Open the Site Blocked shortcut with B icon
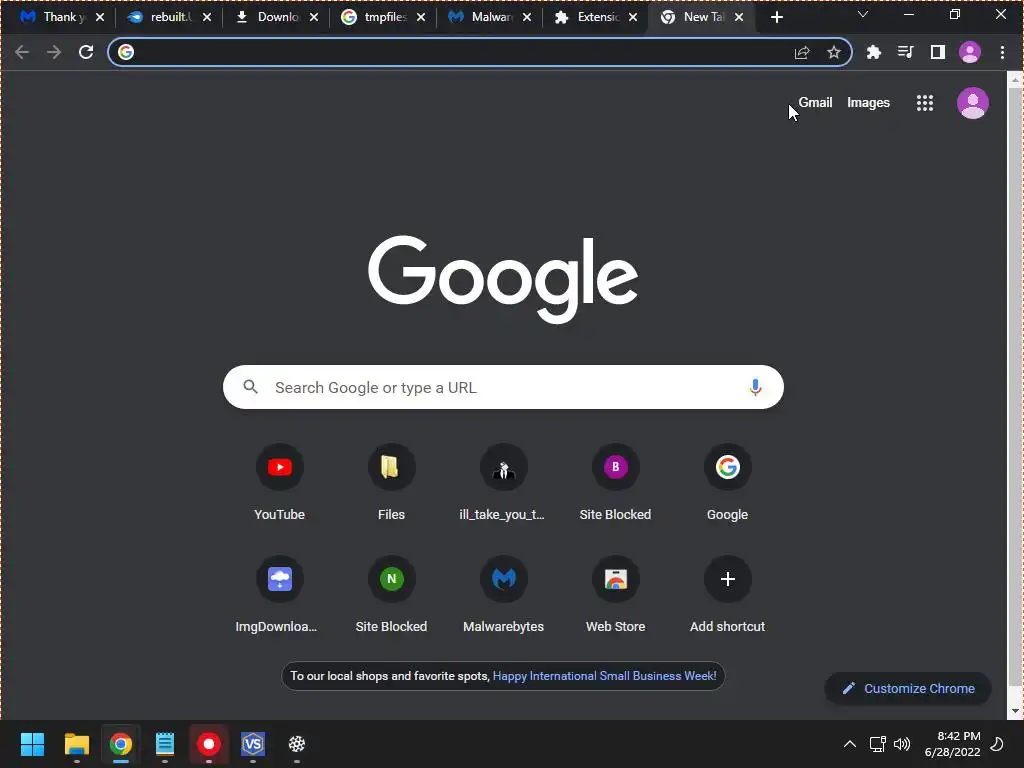Screen dimensions: 1024x768 point(615,483)
